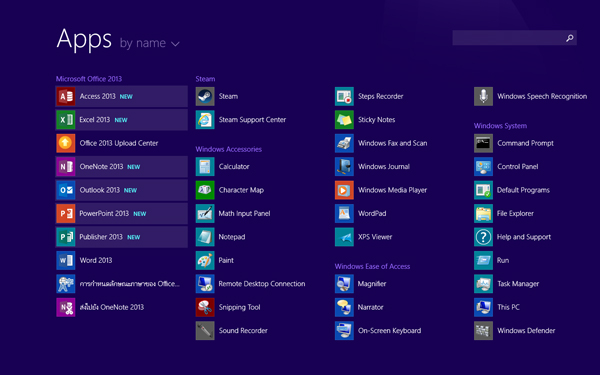Image resolution: width=600 pixels, height=375 pixels.
Task: Open the Paint palette icon
Action: (205, 260)
